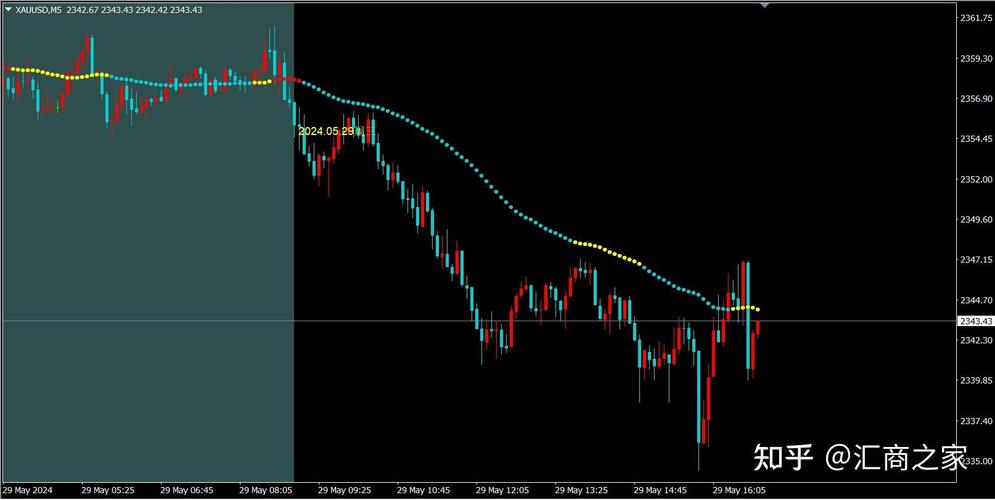Click the 2359.30 price axis label
Screen dimensions: 995x500
point(974,58)
